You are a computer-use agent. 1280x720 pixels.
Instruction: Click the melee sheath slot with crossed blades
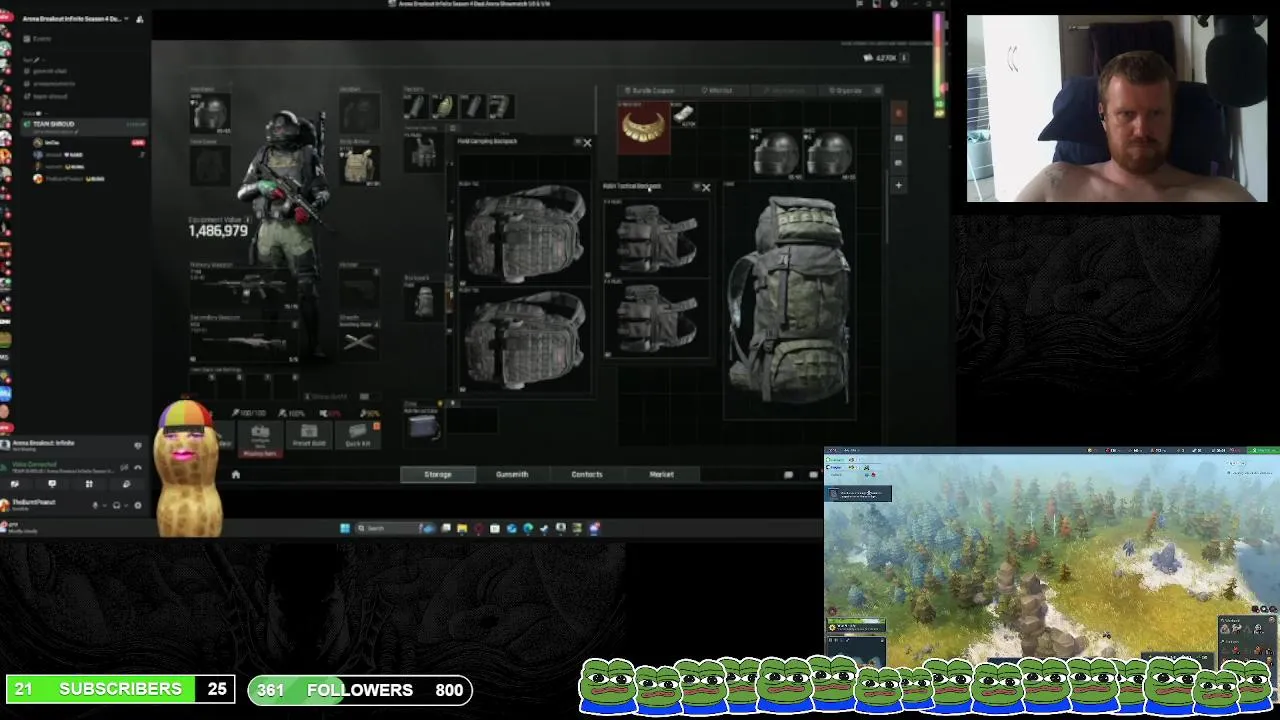tap(359, 340)
